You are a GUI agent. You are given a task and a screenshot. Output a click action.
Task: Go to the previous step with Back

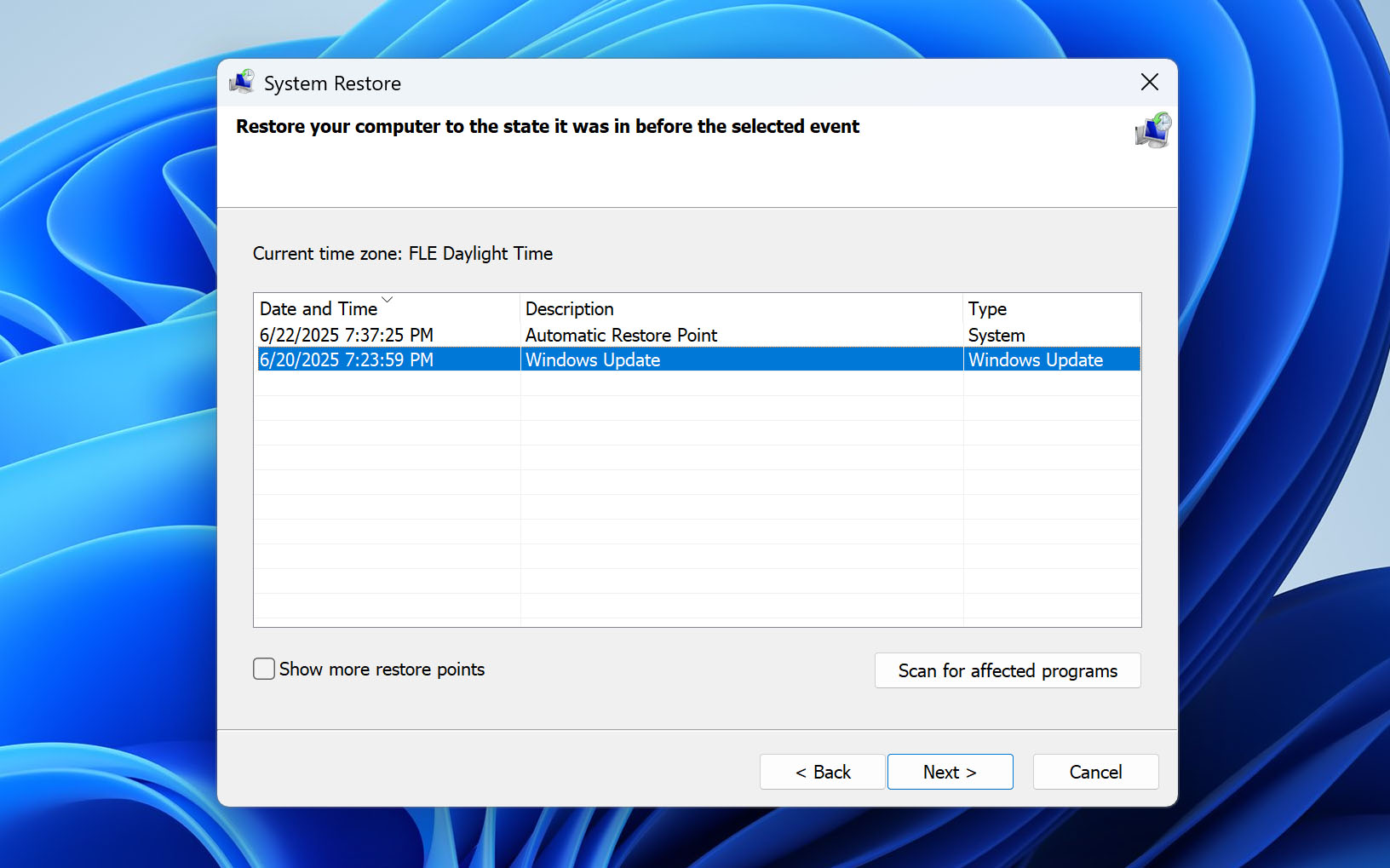click(822, 772)
